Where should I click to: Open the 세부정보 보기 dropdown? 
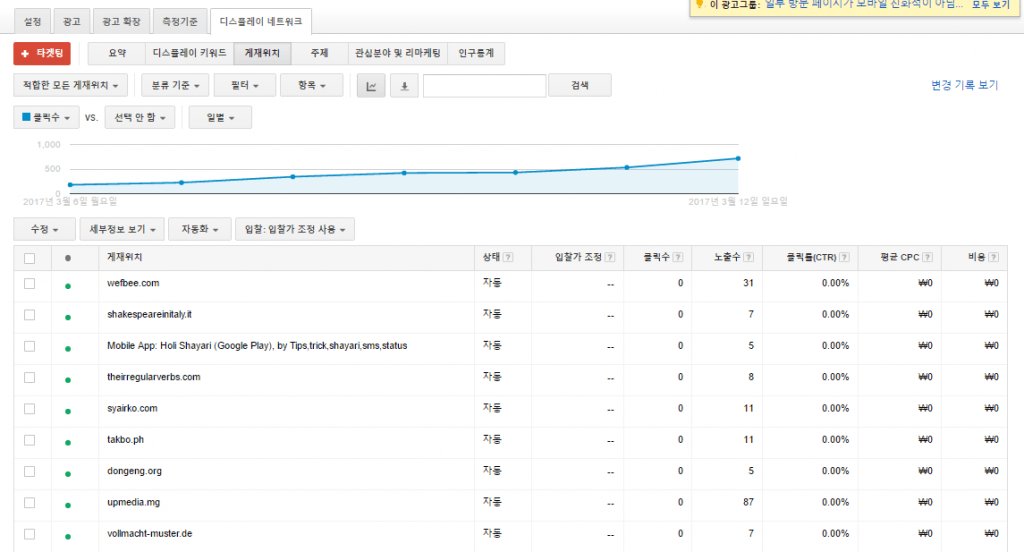click(x=122, y=229)
